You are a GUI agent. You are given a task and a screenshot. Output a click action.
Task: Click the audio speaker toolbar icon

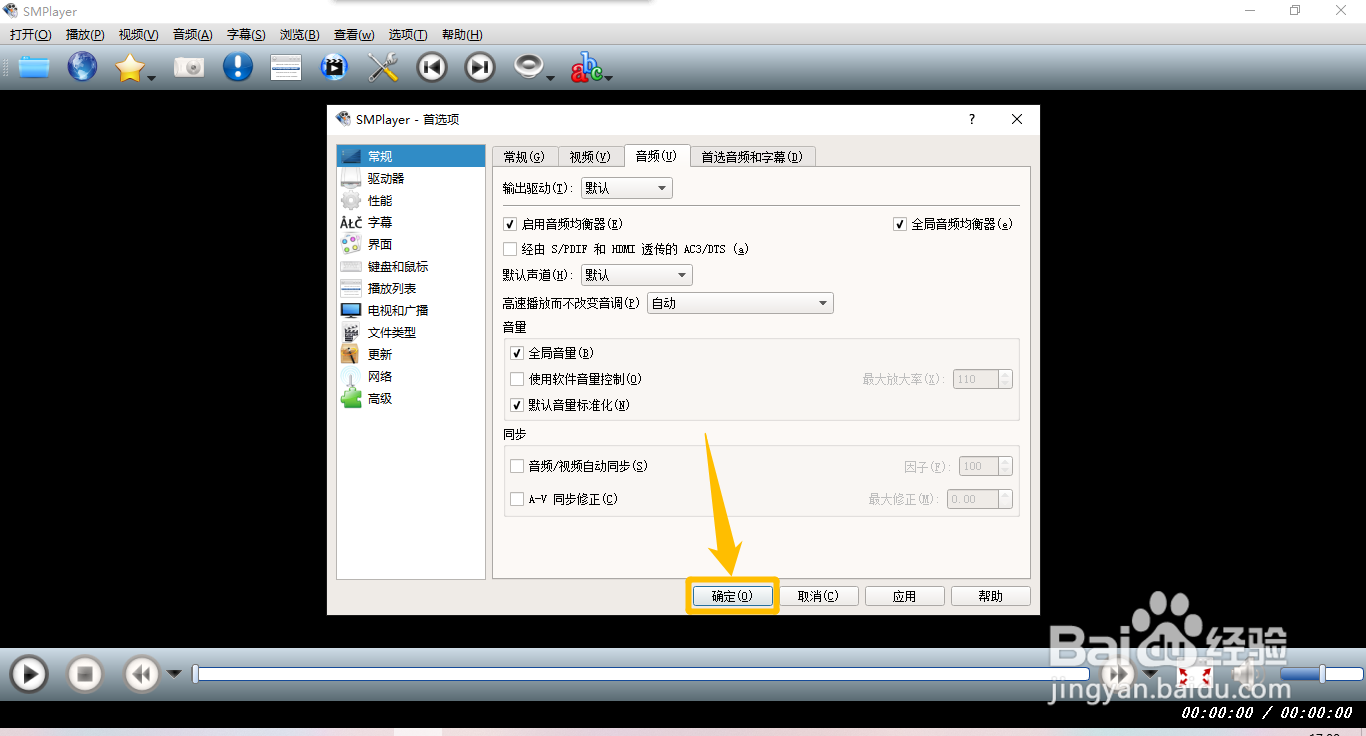pos(528,66)
